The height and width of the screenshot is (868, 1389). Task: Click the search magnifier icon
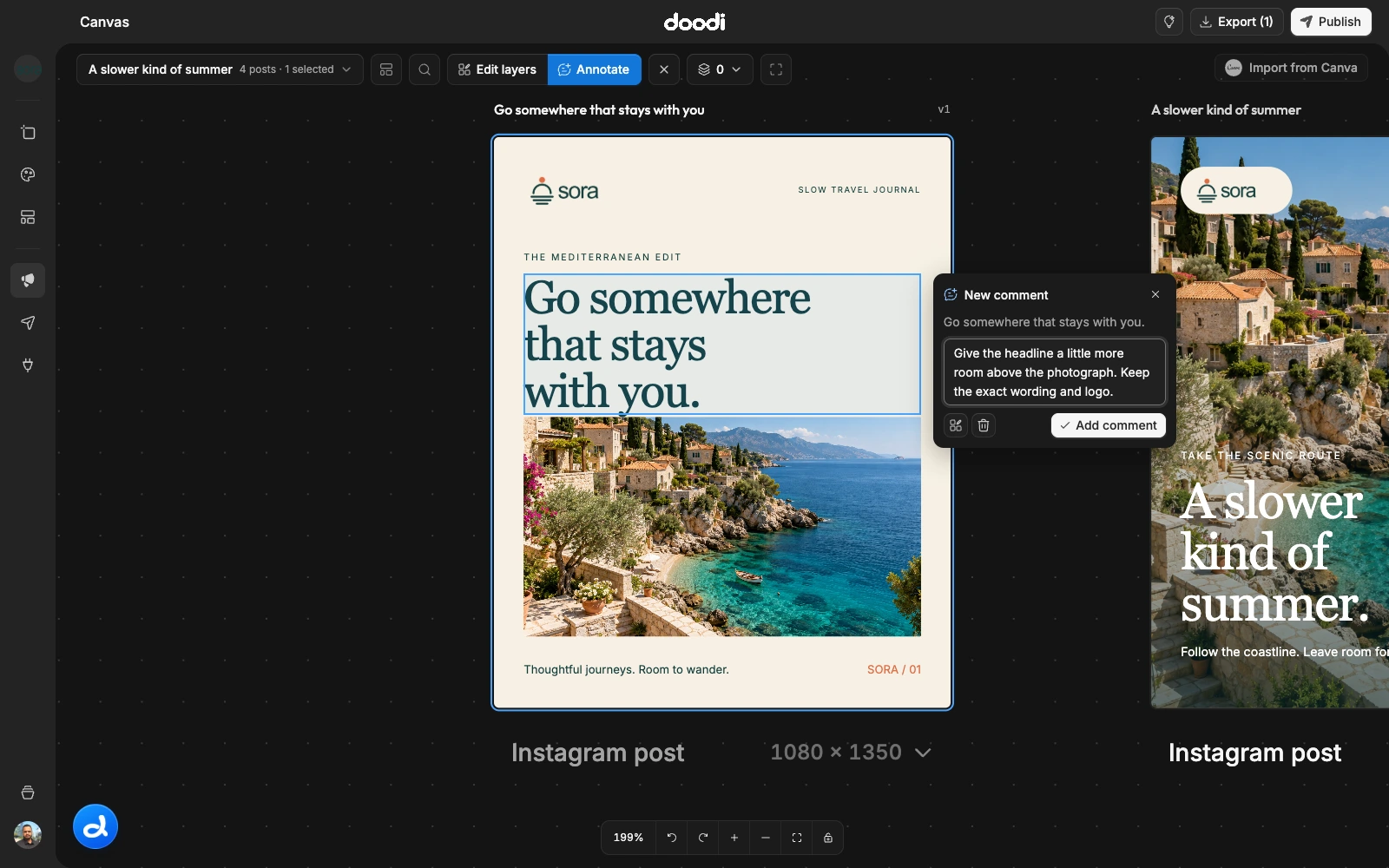pyautogui.click(x=425, y=69)
